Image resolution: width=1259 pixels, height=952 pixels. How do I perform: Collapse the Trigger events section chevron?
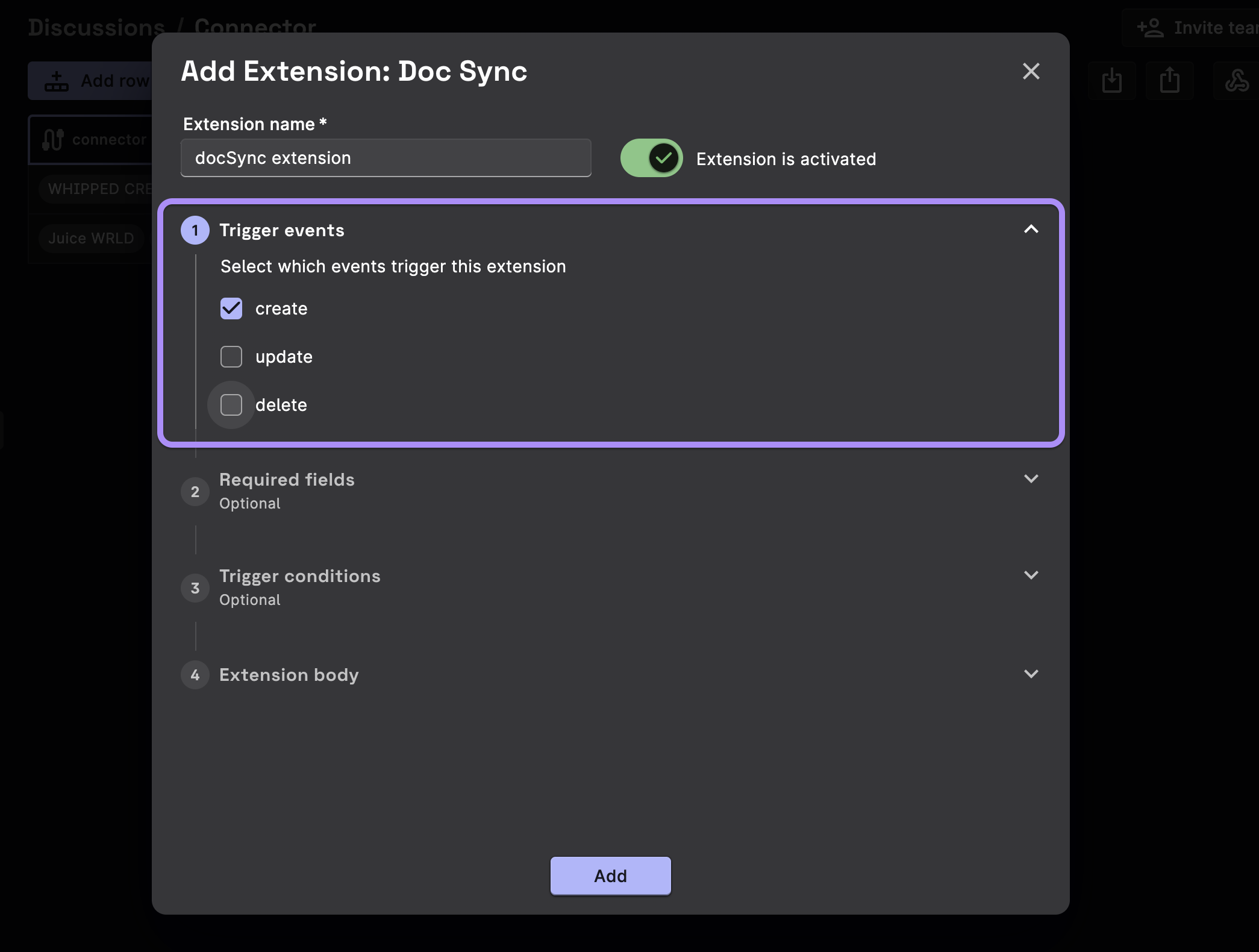(x=1031, y=230)
